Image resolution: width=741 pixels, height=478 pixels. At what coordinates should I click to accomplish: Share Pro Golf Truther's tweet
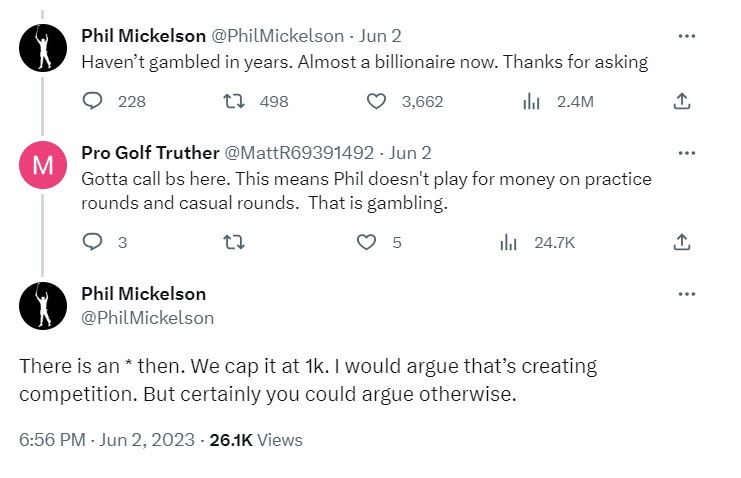681,242
